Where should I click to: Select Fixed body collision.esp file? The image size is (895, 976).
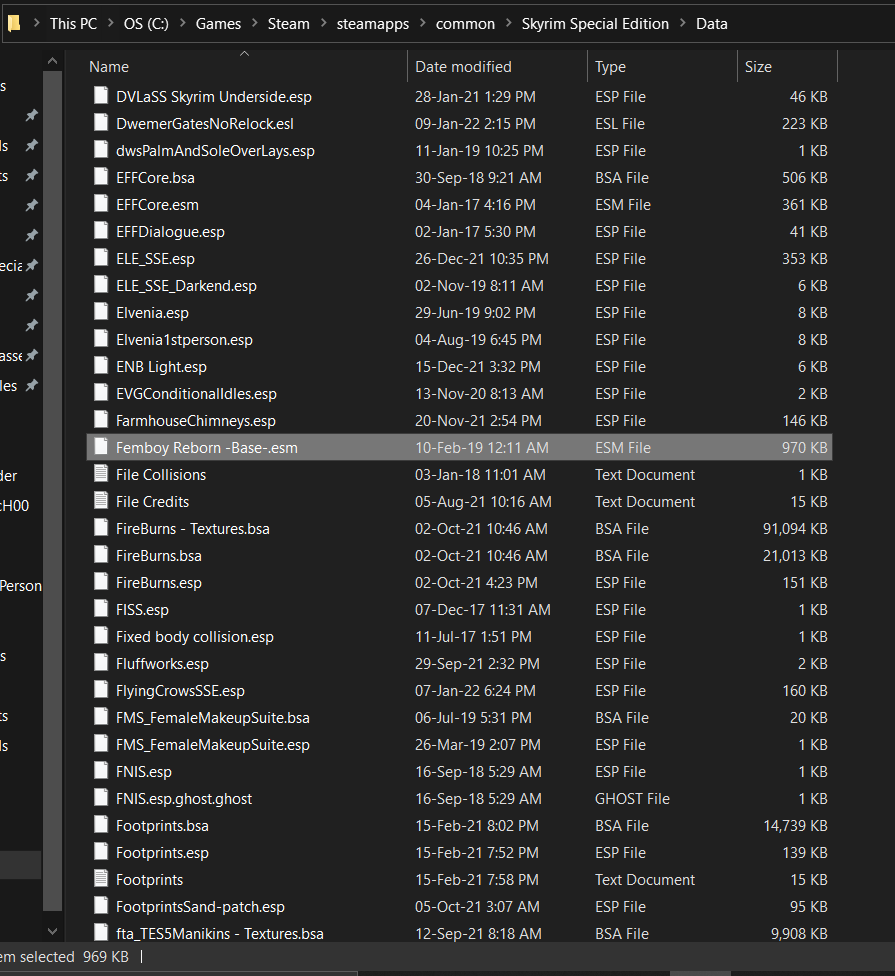point(195,637)
